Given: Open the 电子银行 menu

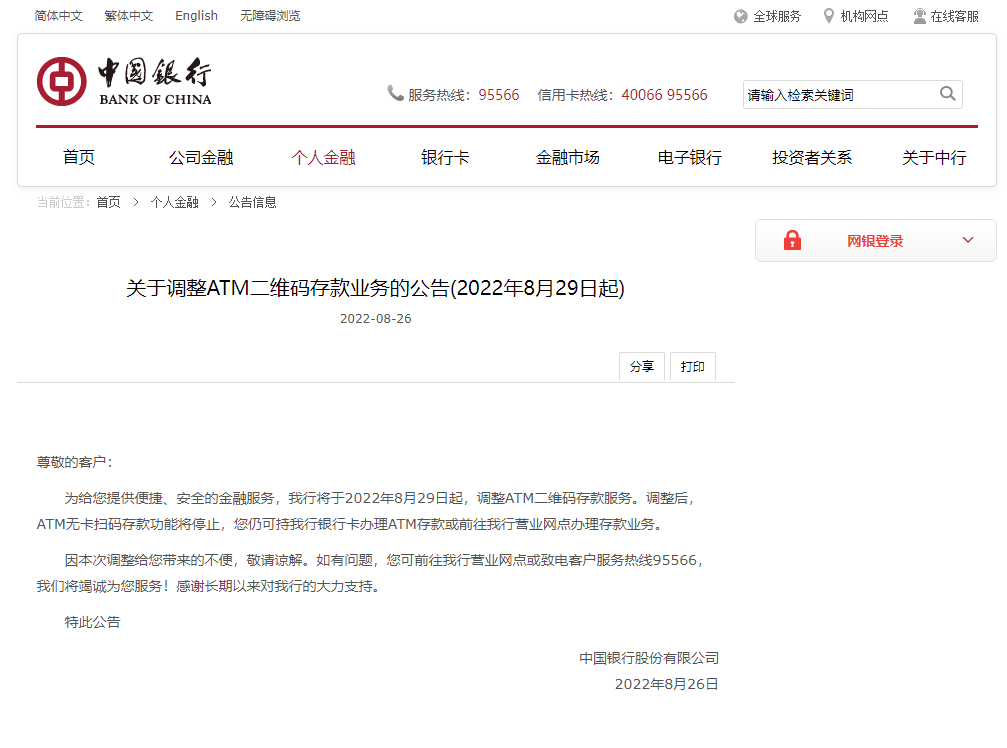Looking at the screenshot, I should [x=690, y=157].
